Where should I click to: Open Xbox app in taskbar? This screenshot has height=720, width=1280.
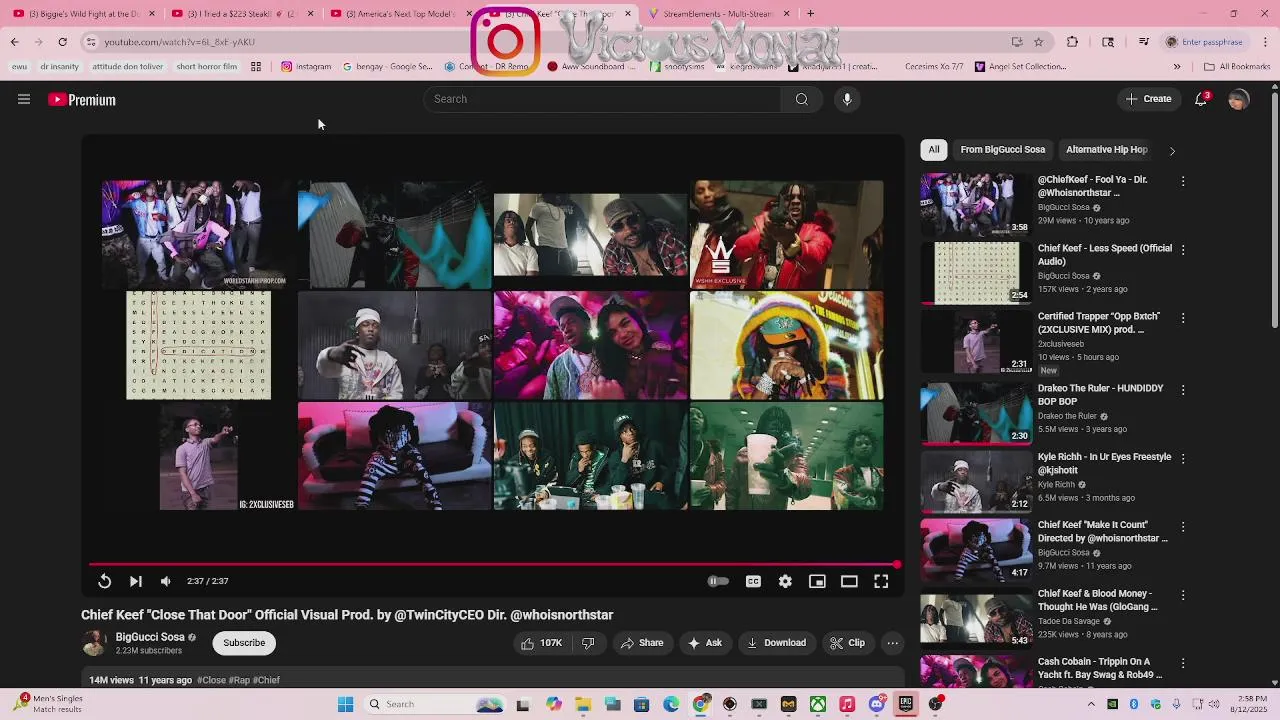pos(818,704)
